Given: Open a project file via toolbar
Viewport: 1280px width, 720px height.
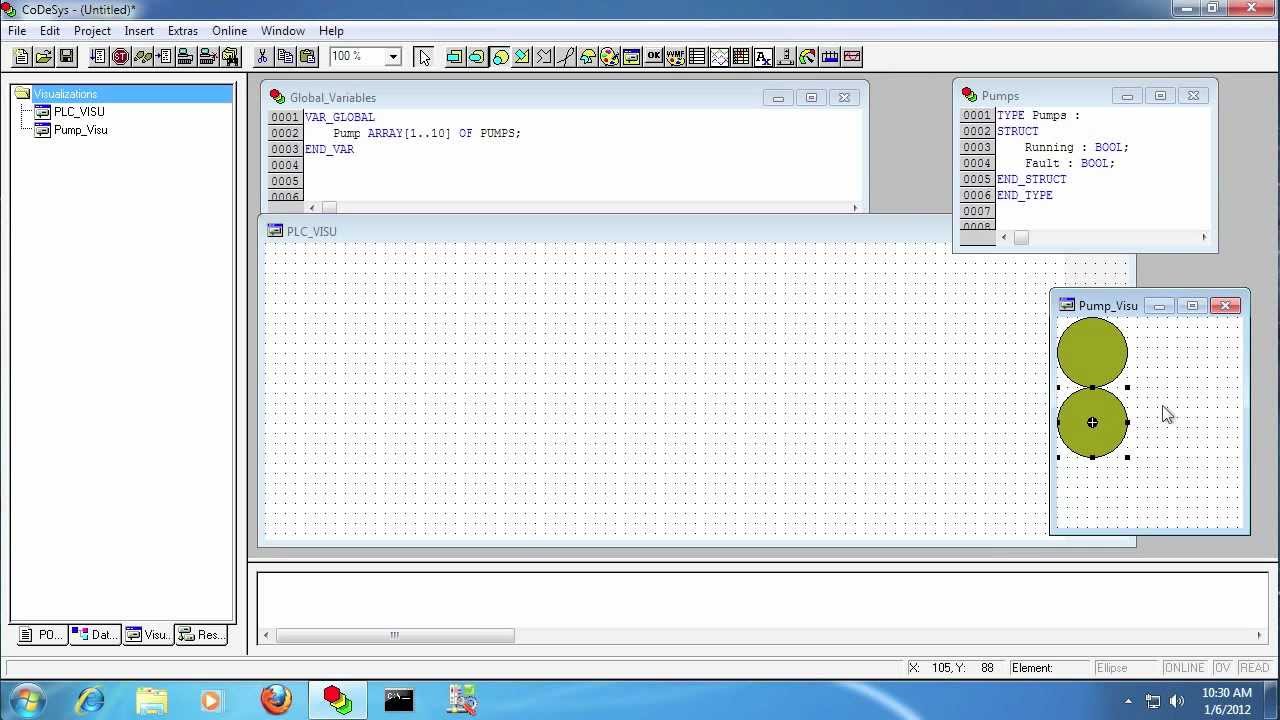Looking at the screenshot, I should (44, 57).
